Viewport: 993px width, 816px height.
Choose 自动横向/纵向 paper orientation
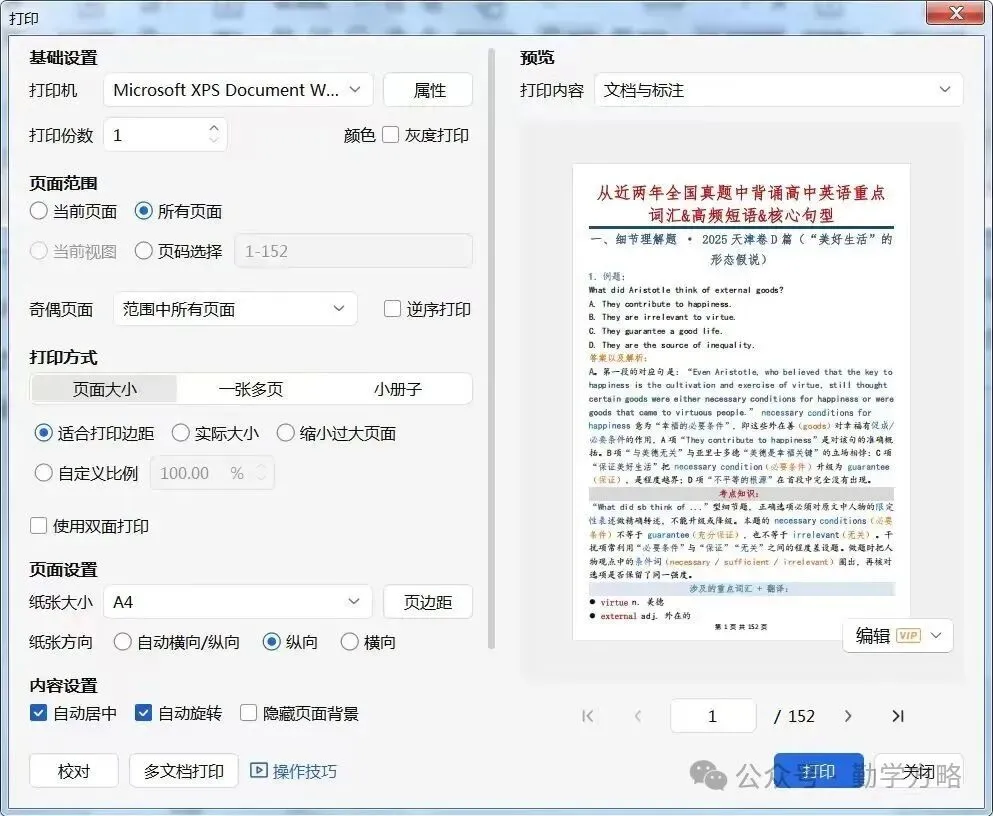(123, 642)
